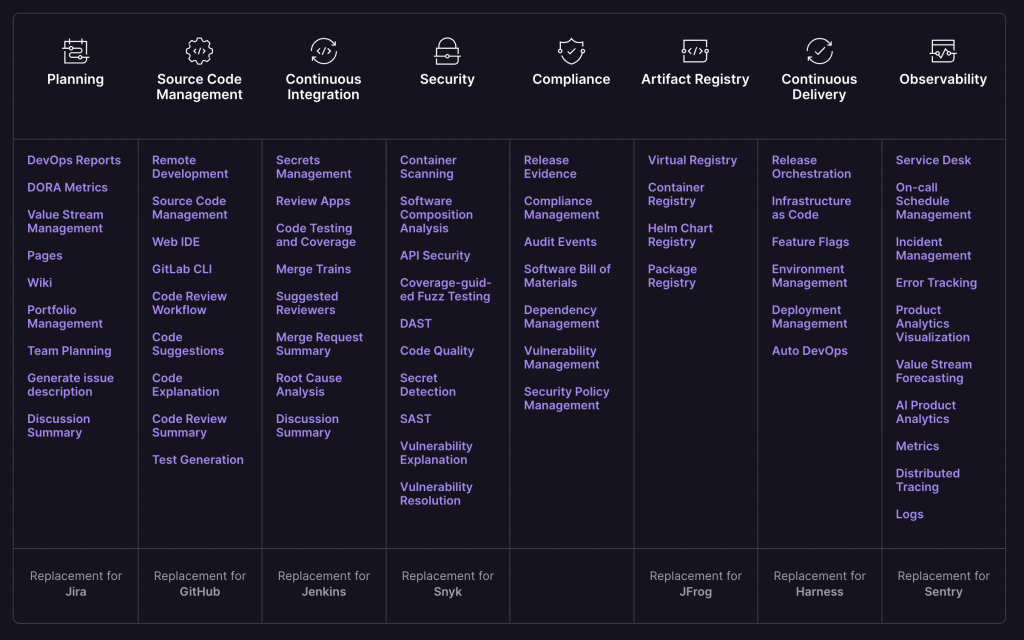The width and height of the screenshot is (1024, 640).
Task: Click Test Generation
Action: click(x=198, y=460)
